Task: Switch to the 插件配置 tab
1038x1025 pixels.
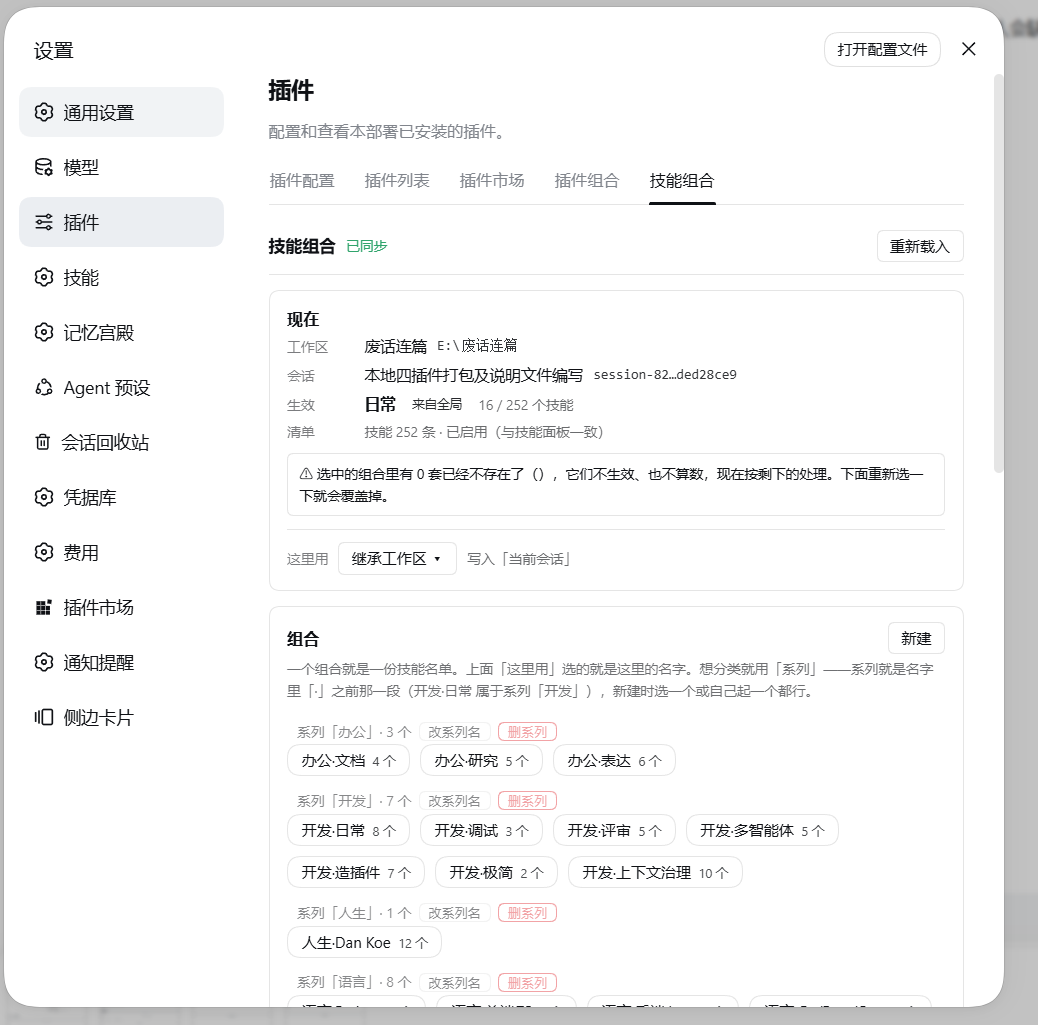Action: [x=302, y=181]
